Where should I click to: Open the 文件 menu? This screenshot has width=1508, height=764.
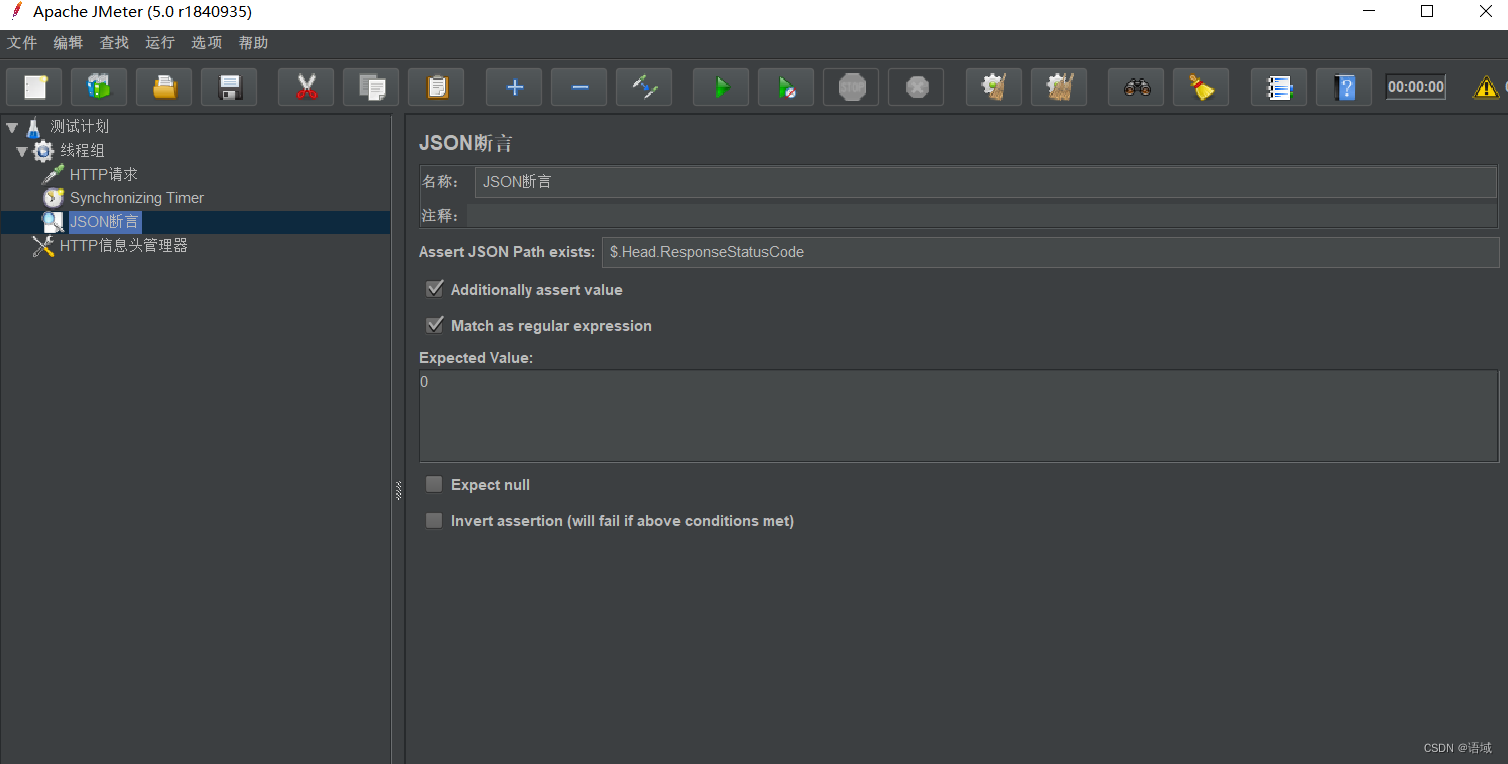22,43
